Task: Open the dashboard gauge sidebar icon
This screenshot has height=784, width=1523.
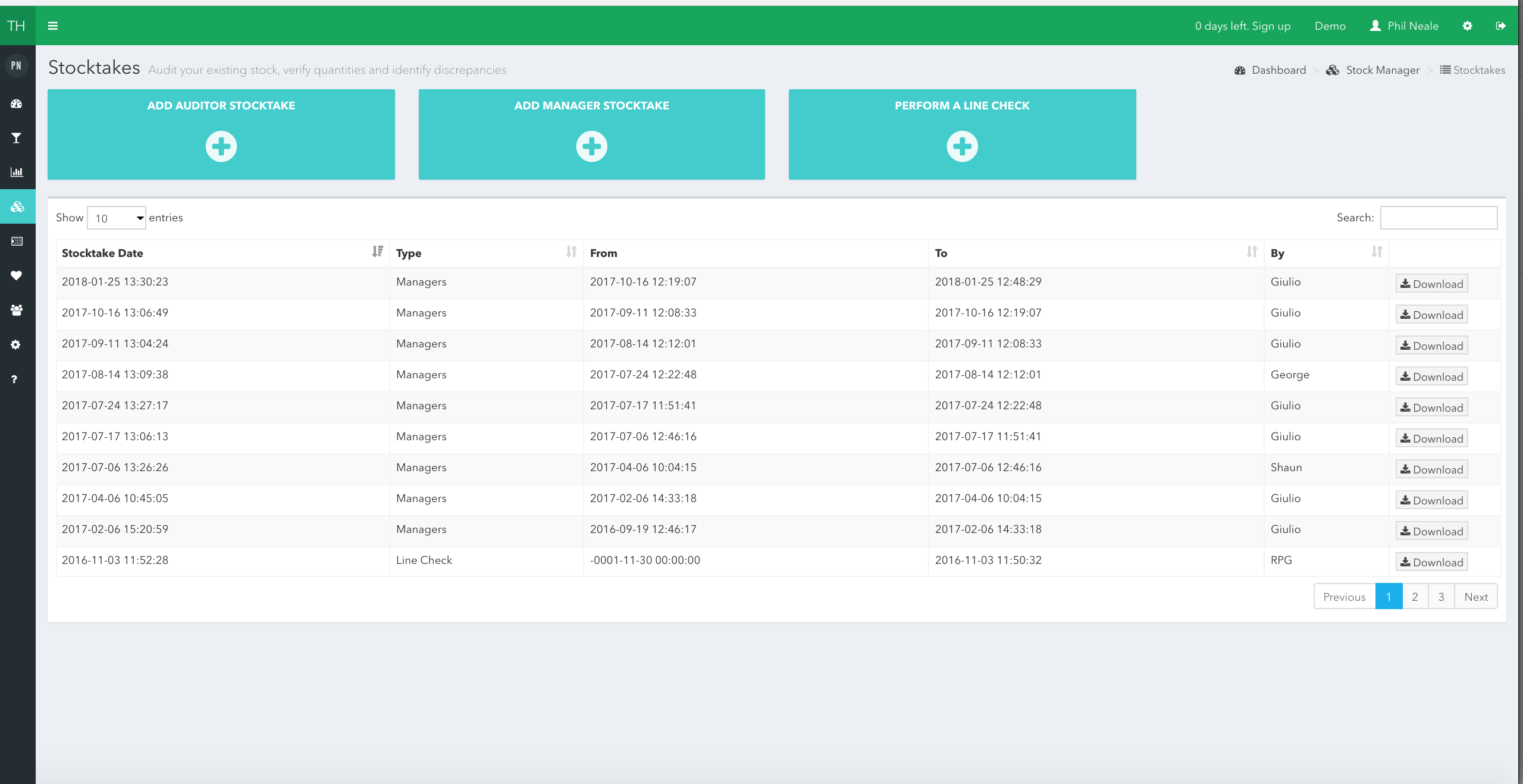Action: click(17, 104)
